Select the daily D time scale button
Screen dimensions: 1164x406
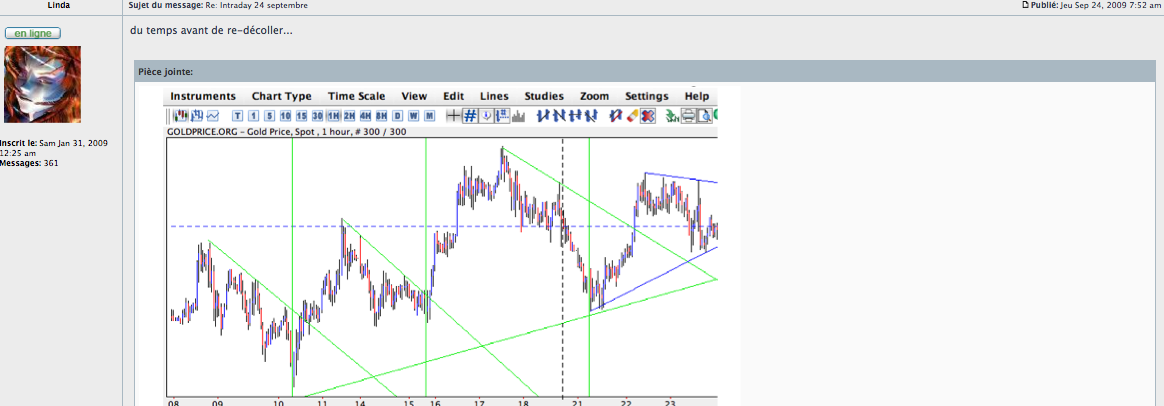pyautogui.click(x=397, y=116)
